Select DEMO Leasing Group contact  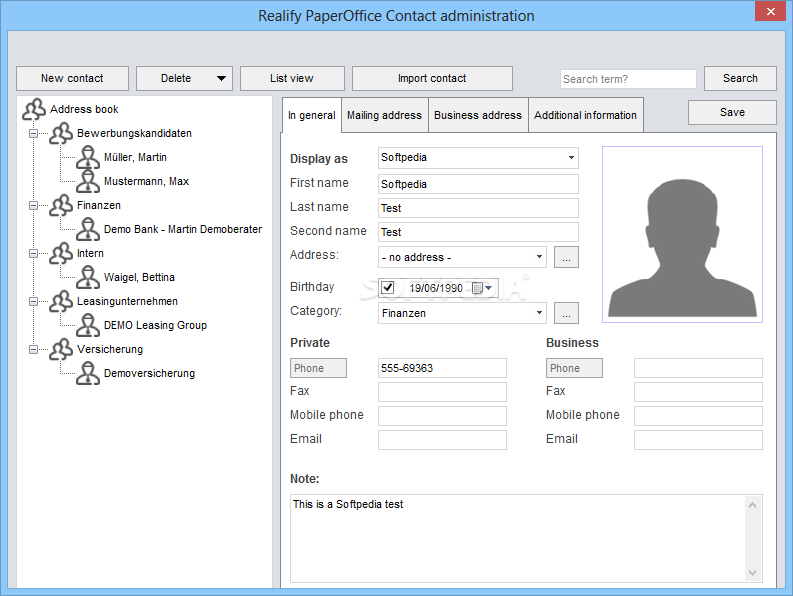[155, 325]
